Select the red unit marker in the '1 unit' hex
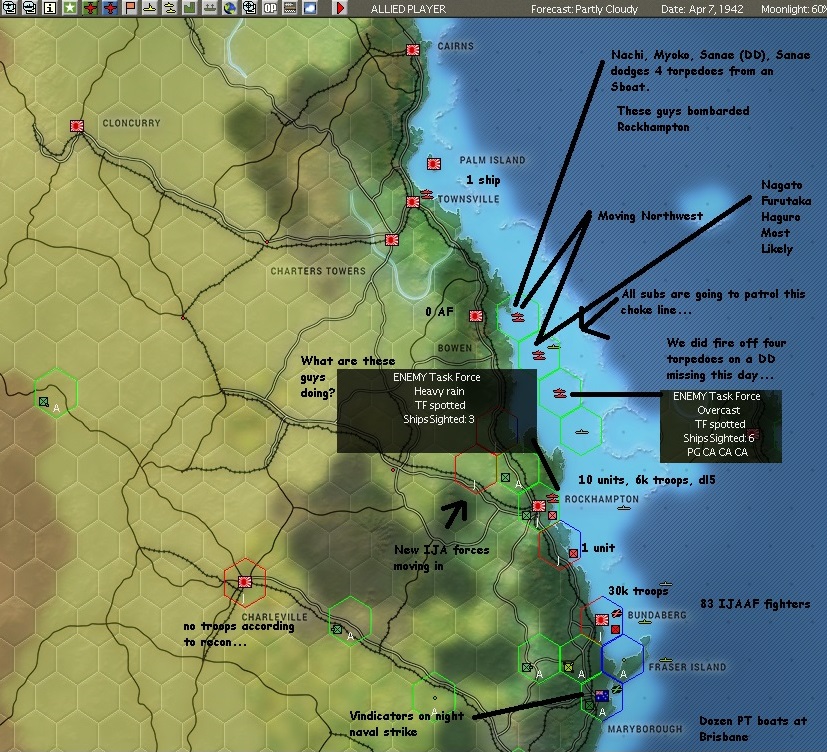827x752 pixels. [573, 553]
